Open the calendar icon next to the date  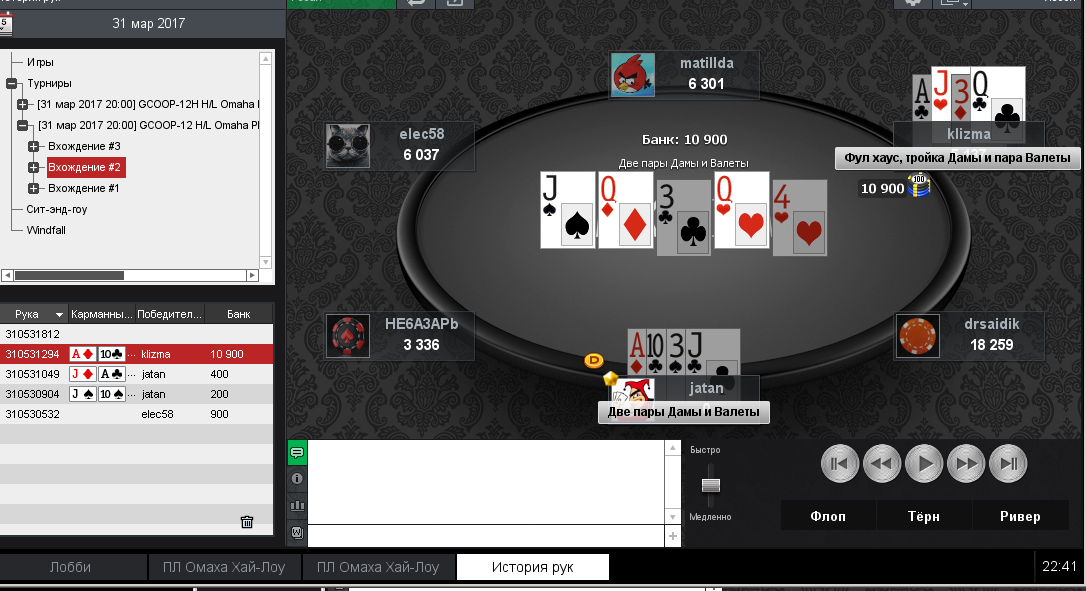5,24
